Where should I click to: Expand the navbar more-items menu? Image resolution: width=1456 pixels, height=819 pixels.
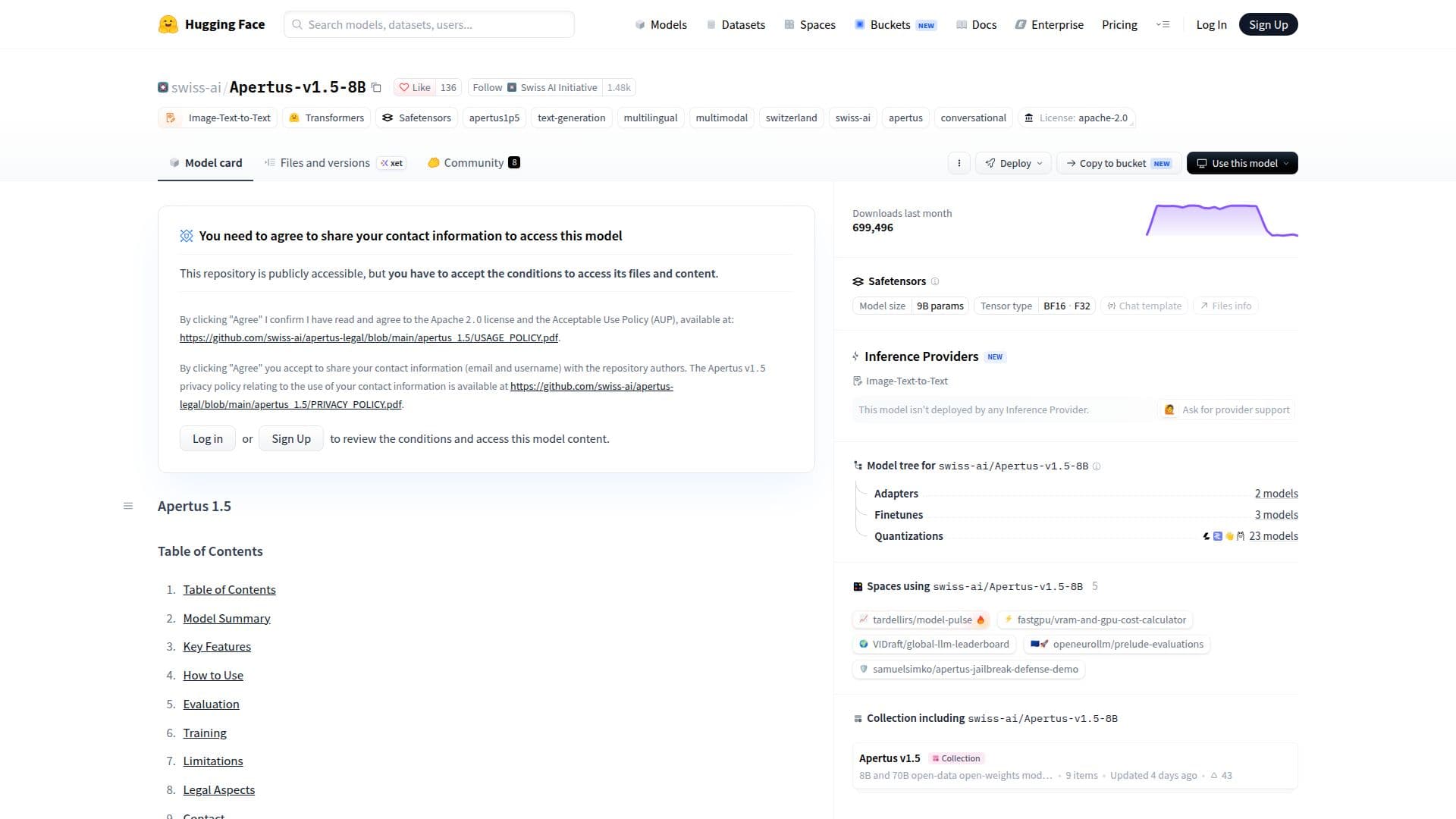(x=1163, y=24)
